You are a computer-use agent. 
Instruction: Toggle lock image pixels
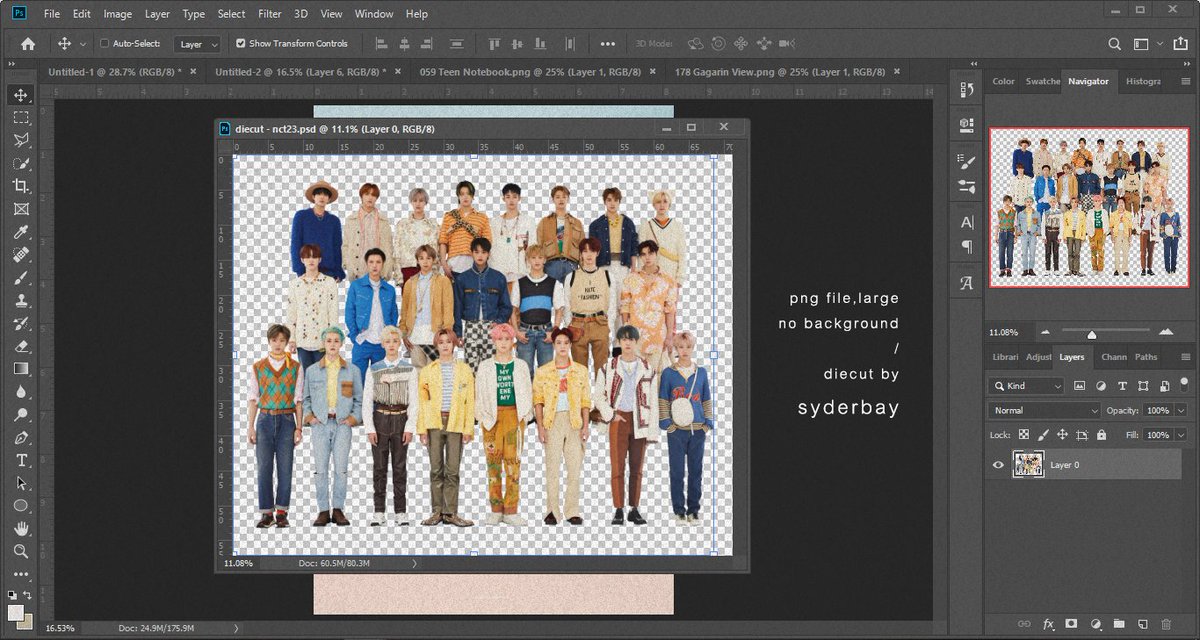point(1042,436)
